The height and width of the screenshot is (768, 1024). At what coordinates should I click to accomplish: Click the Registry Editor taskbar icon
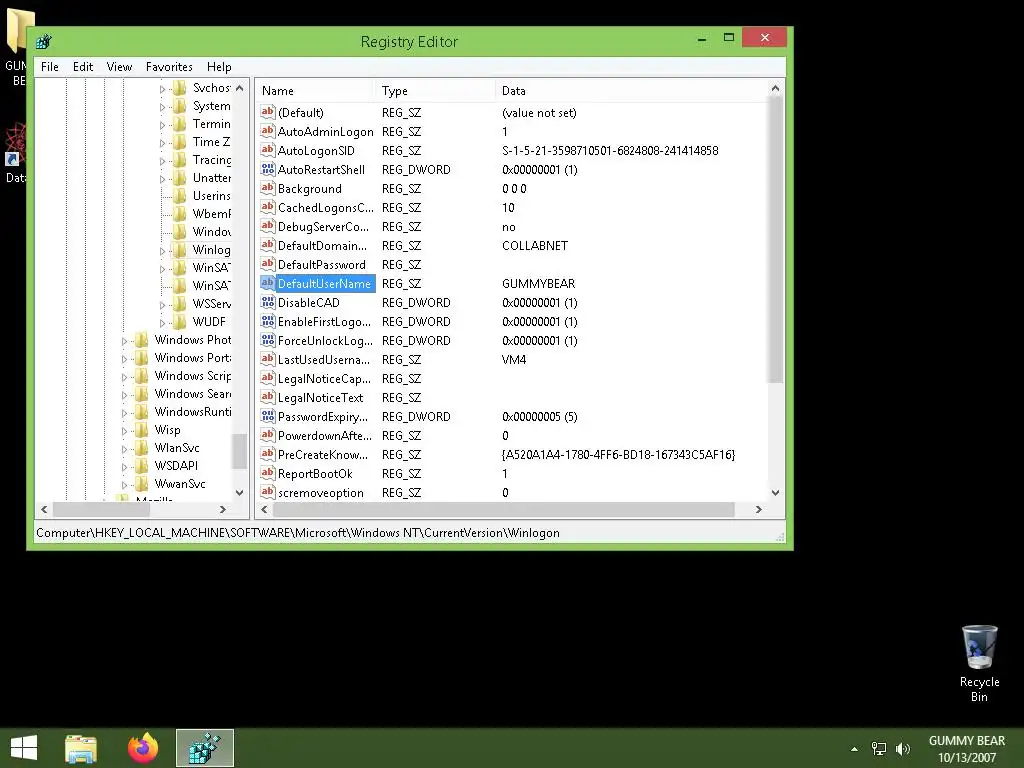pyautogui.click(x=204, y=748)
